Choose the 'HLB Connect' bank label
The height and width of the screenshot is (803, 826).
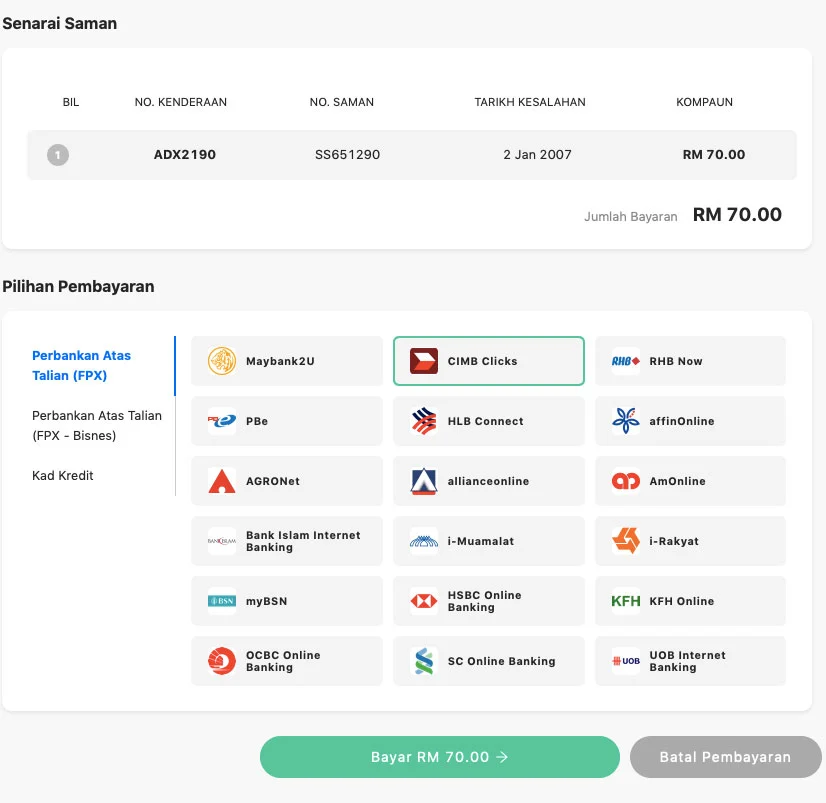(x=486, y=422)
